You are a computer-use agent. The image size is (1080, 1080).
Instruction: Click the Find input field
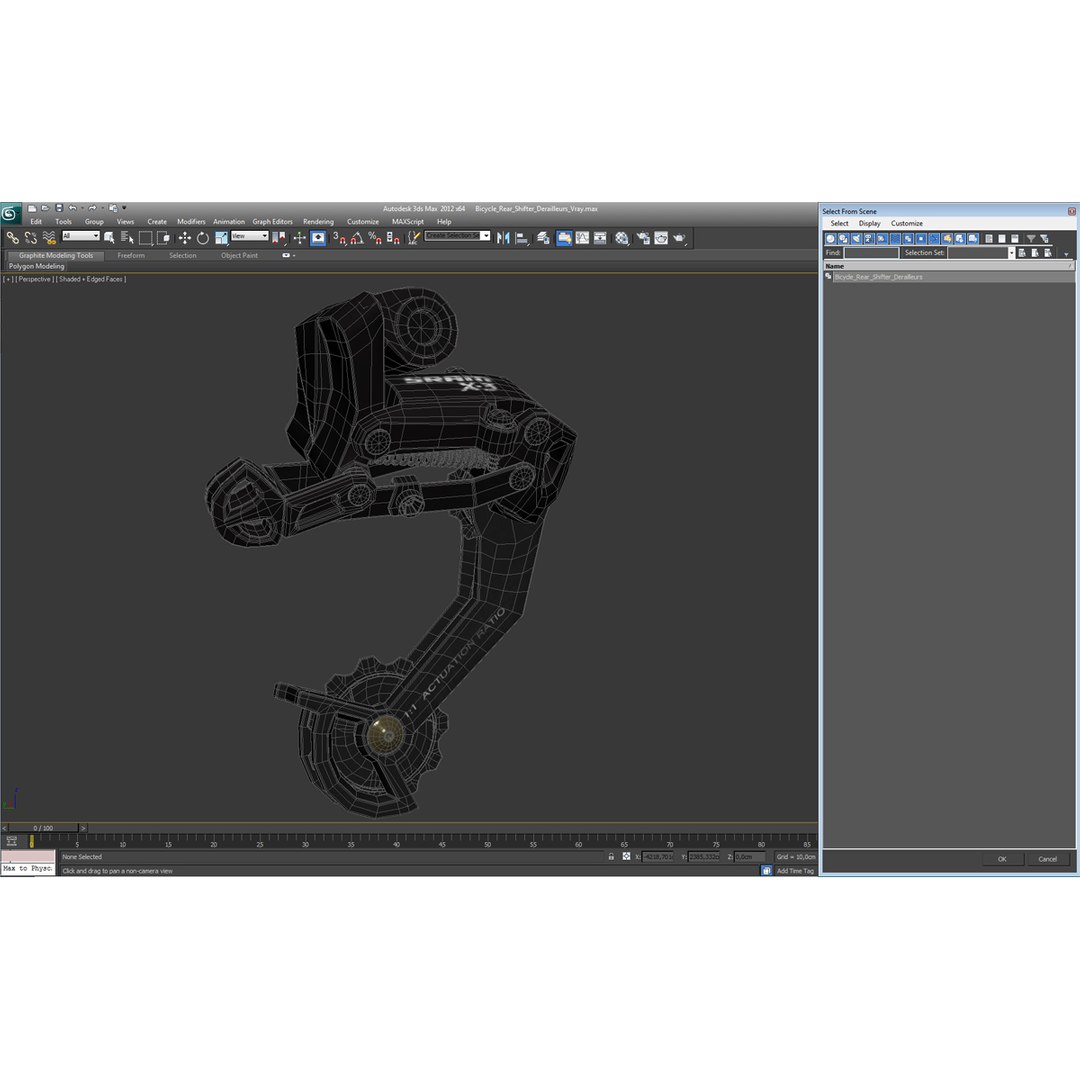[x=871, y=253]
